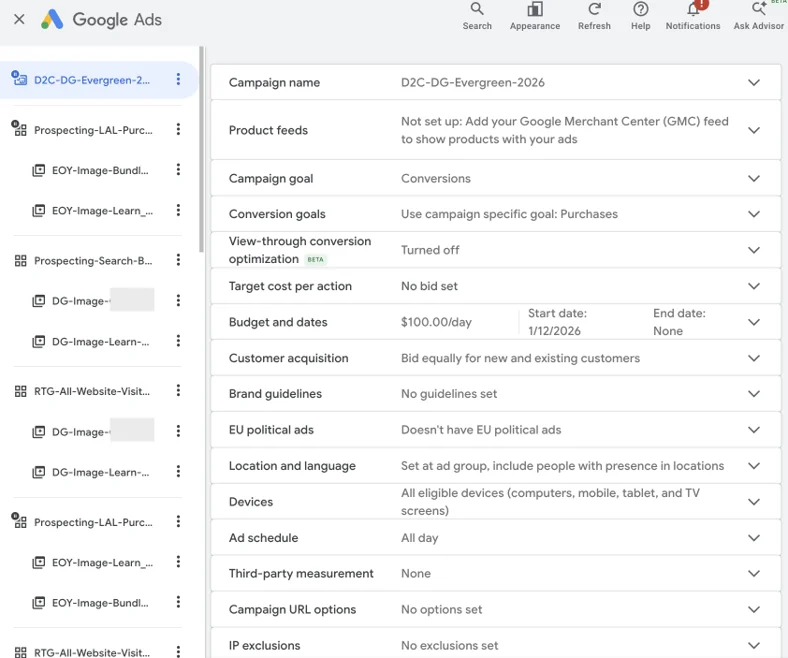The width and height of the screenshot is (788, 658).
Task: Expand the Conversion goals row chevron
Action: pyautogui.click(x=753, y=214)
